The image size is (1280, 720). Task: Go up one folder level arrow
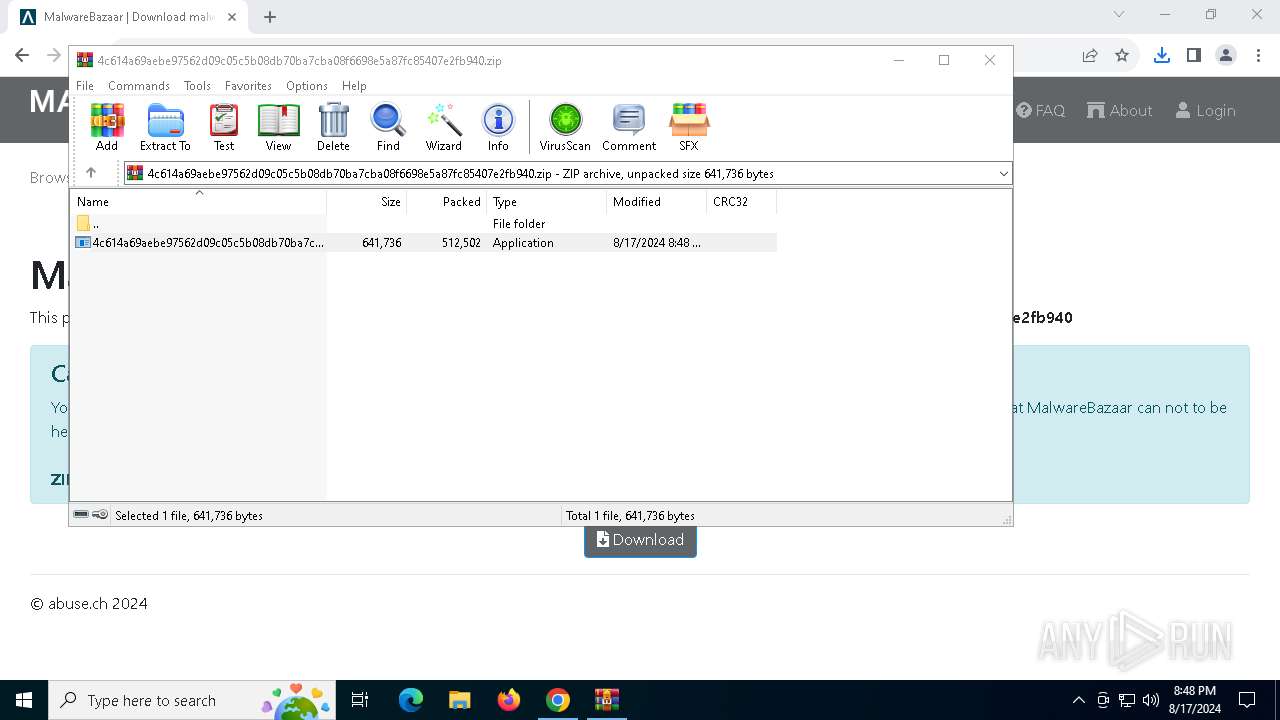click(x=91, y=173)
